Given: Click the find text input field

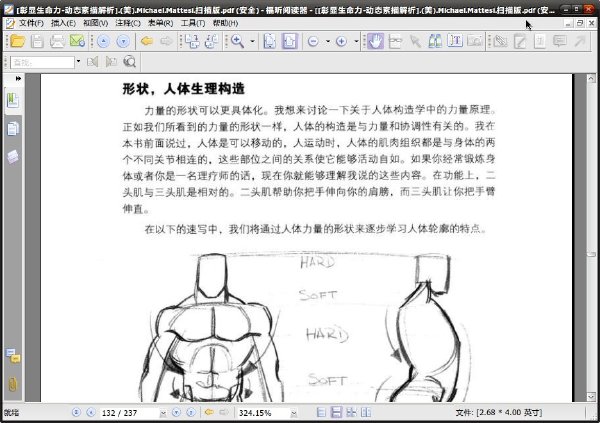Looking at the screenshot, I should pyautogui.click(x=42, y=62).
